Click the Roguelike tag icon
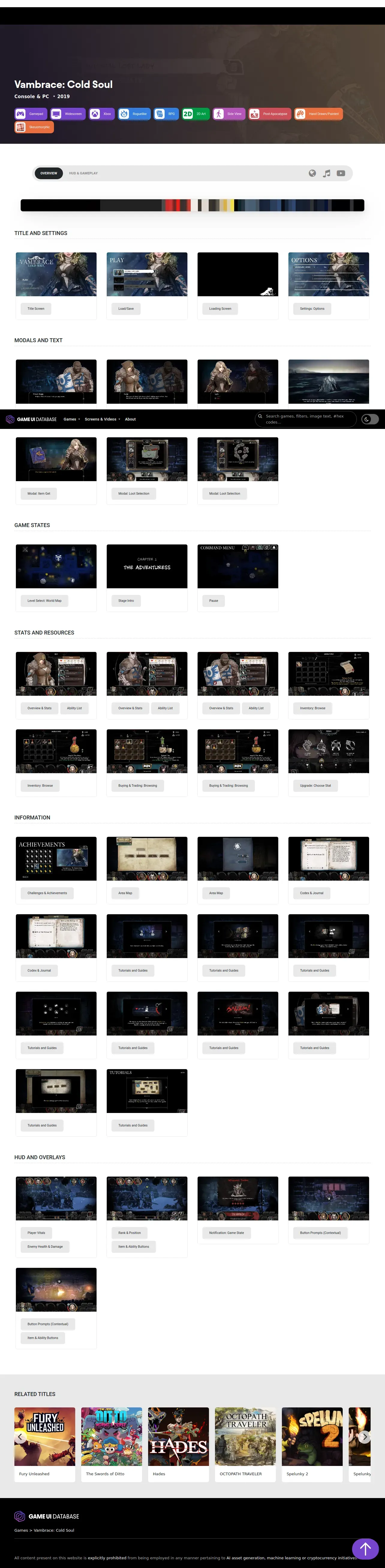Screen dimensions: 385x1568 124,114
